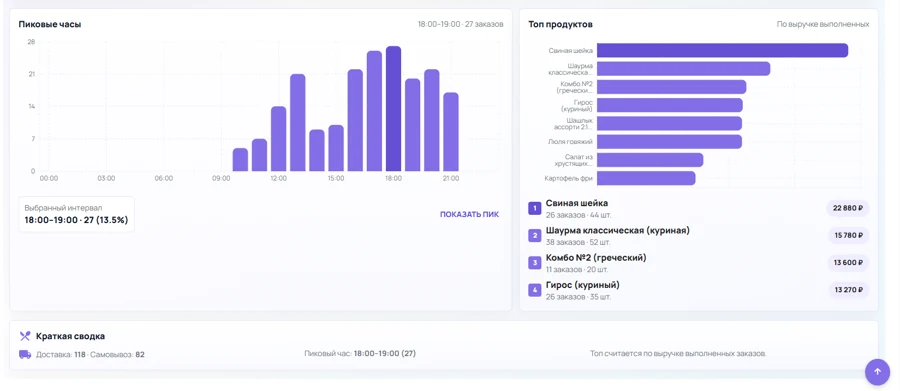Select the 13:00 bar in the peak hours chart
The image size is (900, 391).
pos(297,122)
